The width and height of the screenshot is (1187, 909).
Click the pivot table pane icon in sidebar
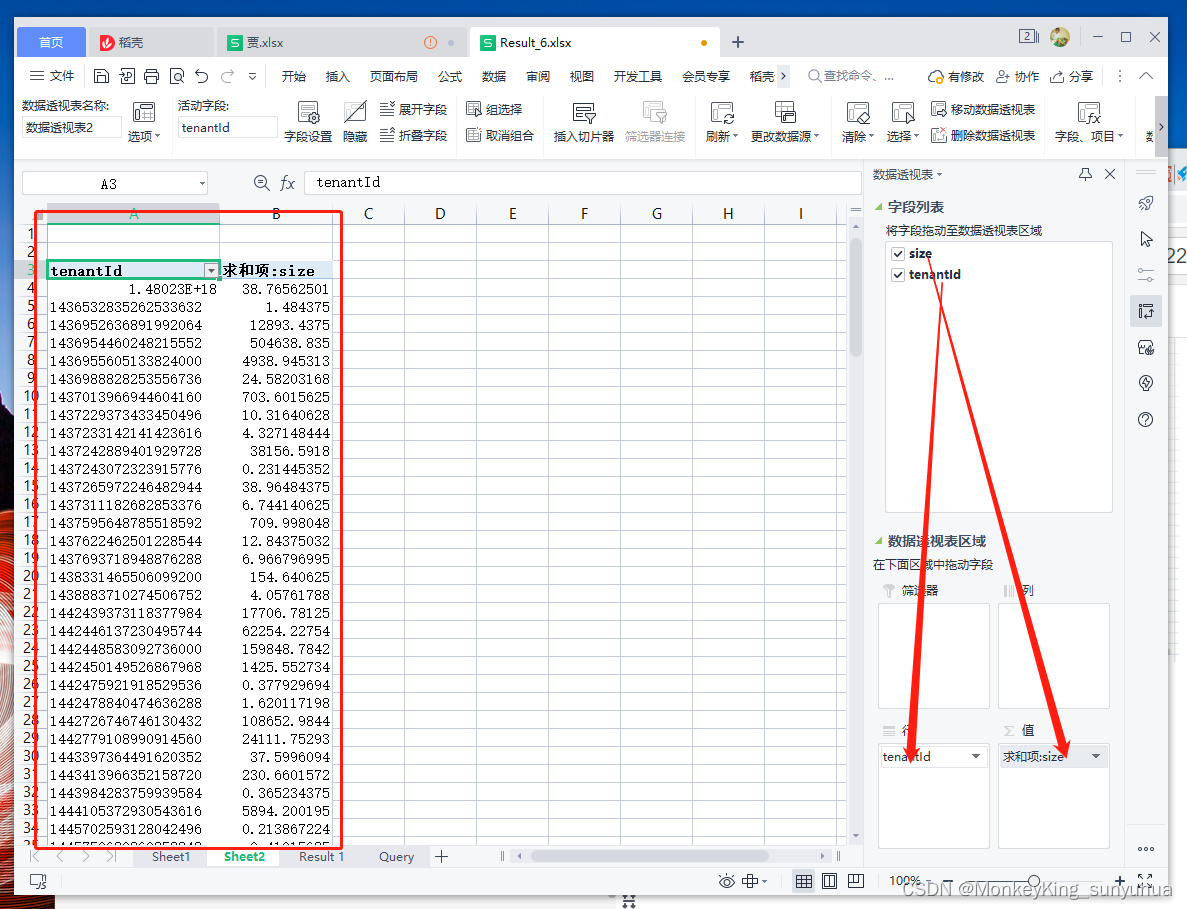click(x=1146, y=311)
